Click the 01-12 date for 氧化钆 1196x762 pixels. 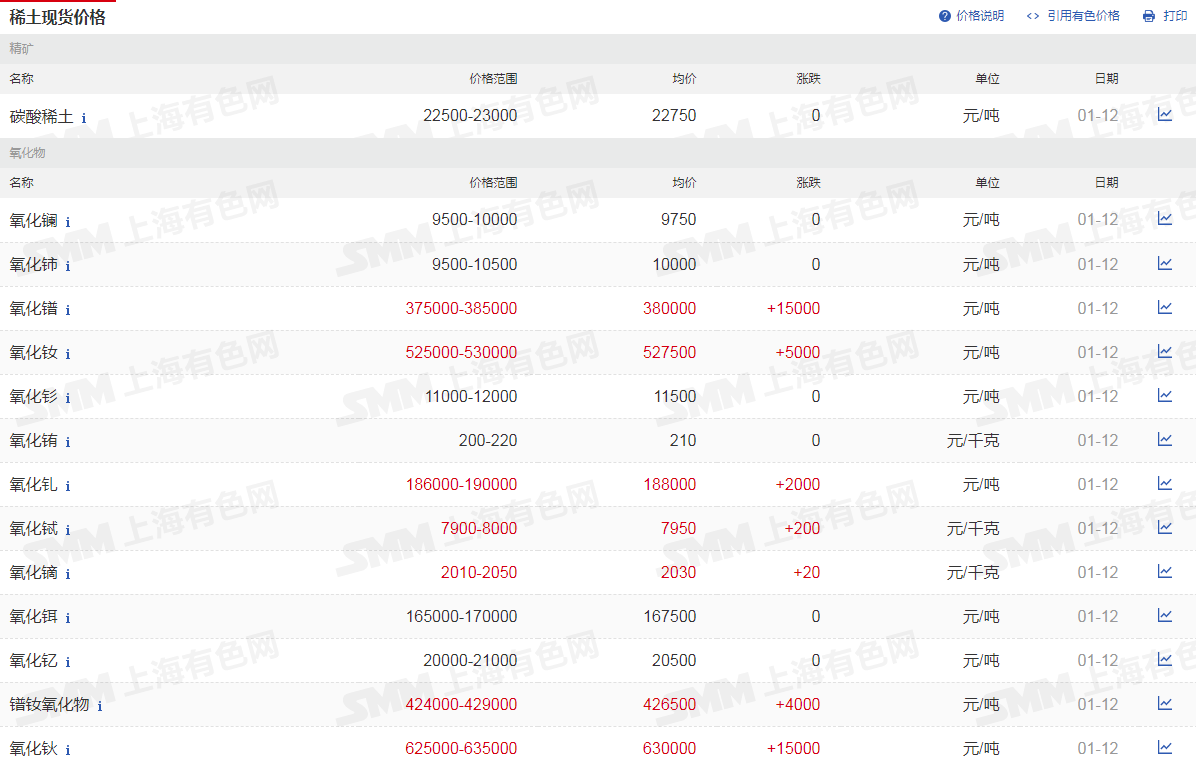coord(1098,484)
